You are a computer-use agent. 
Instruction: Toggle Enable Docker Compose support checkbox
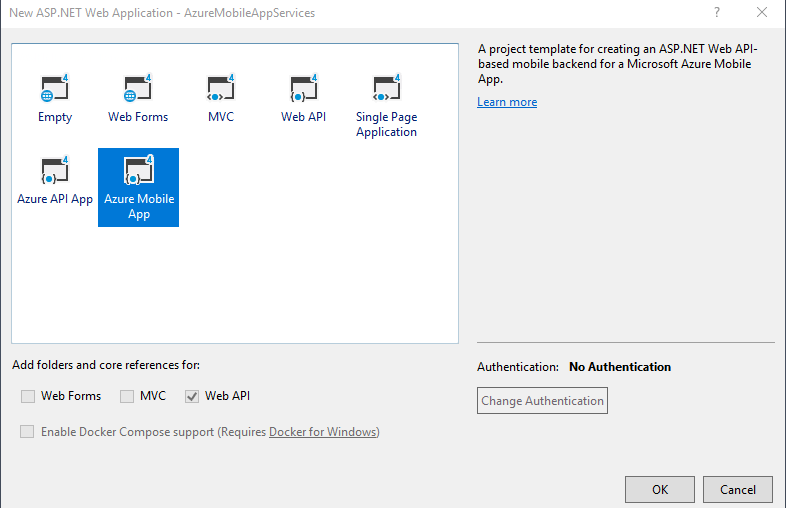pos(27,432)
